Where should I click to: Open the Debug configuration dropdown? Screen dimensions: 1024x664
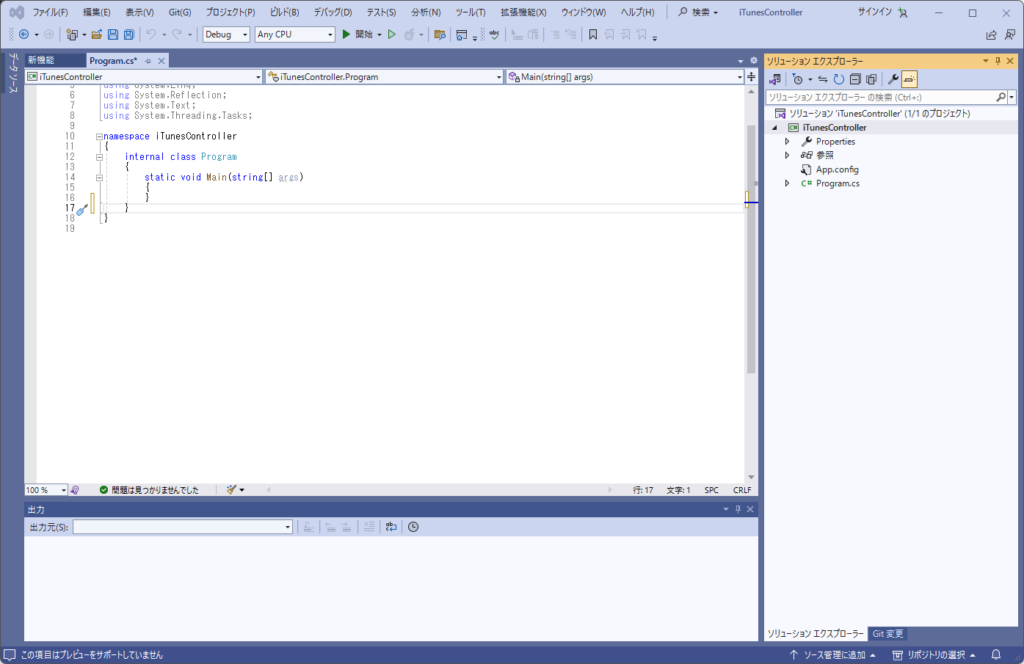pyautogui.click(x=225, y=34)
